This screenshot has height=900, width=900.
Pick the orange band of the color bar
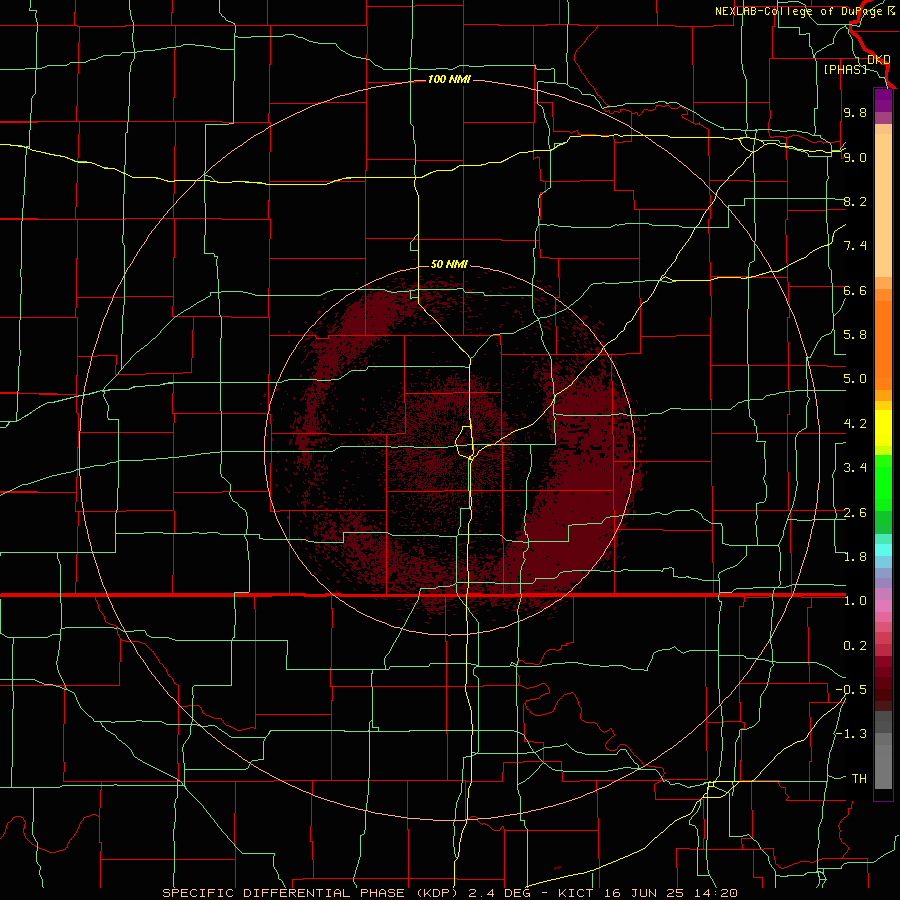pyautogui.click(x=883, y=346)
